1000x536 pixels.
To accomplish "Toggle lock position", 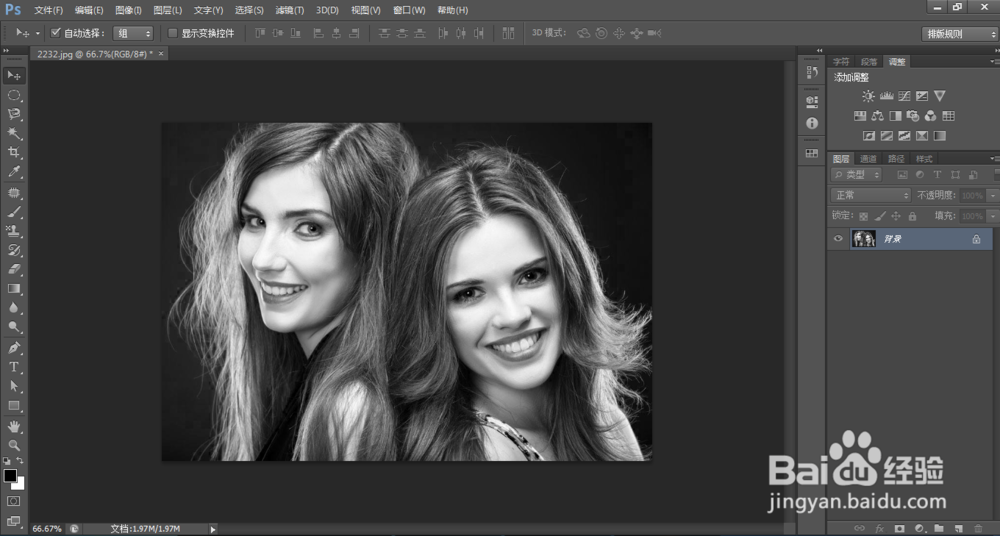I will pyautogui.click(x=896, y=216).
